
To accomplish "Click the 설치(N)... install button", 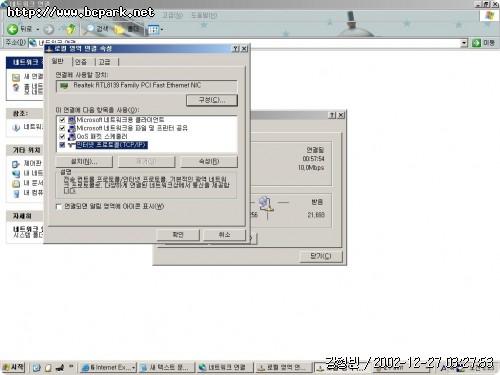I will tap(84, 162).
